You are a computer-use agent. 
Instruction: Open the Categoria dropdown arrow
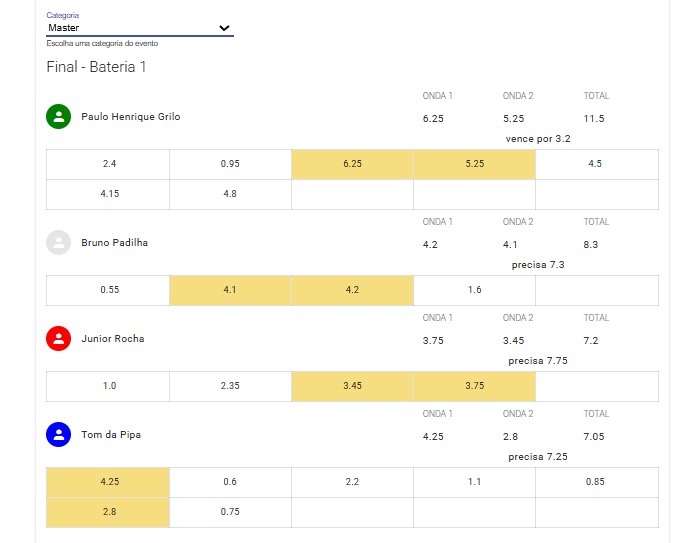[x=224, y=28]
